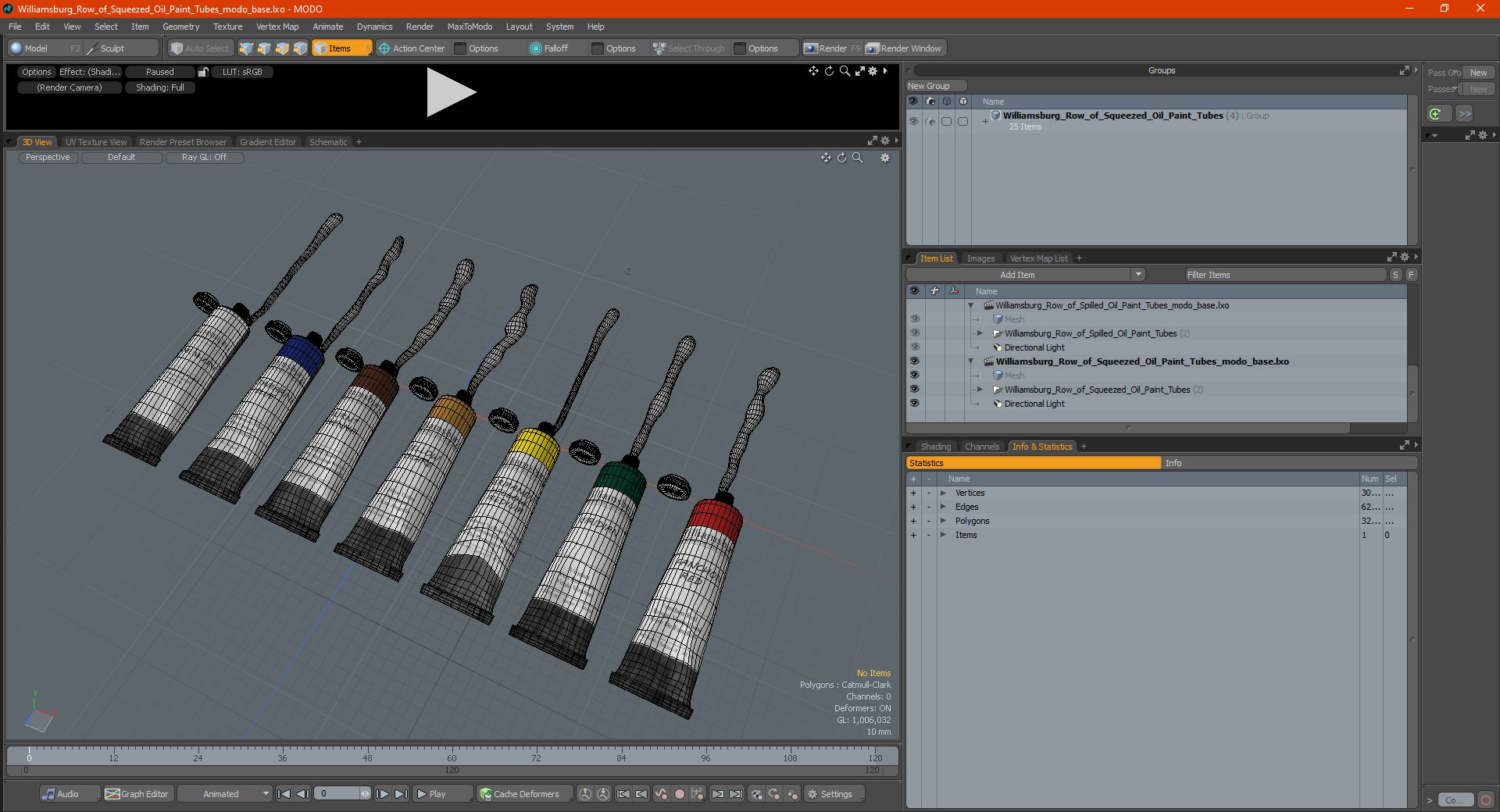Expand Vertices statistics row
This screenshot has width=1500, height=812.
click(943, 493)
